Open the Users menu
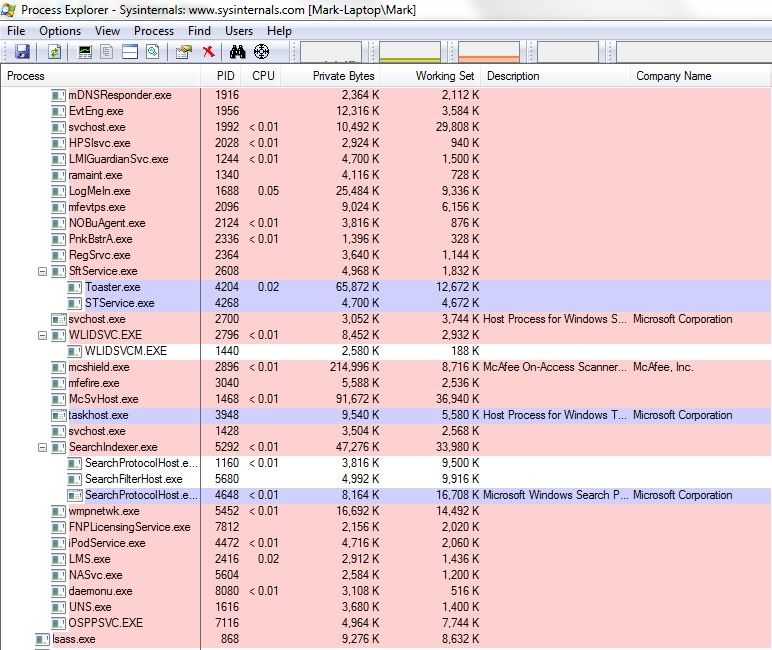 click(239, 31)
